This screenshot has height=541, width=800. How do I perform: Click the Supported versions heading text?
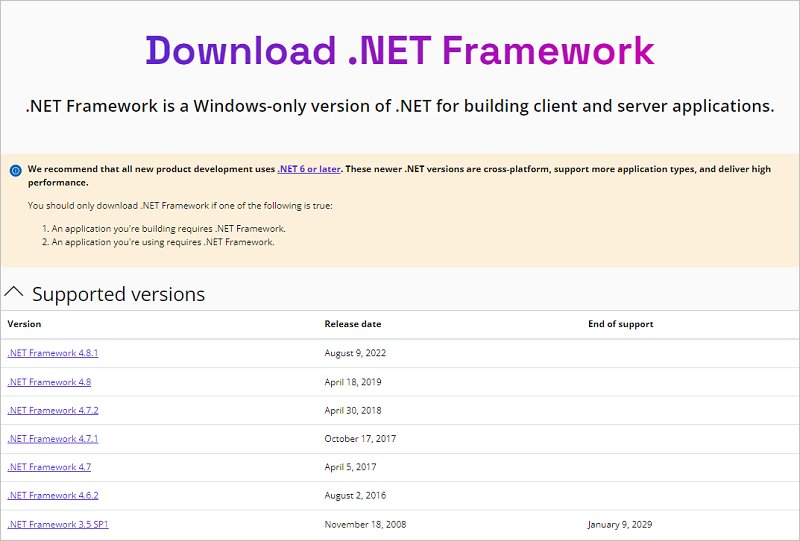pyautogui.click(x=118, y=294)
